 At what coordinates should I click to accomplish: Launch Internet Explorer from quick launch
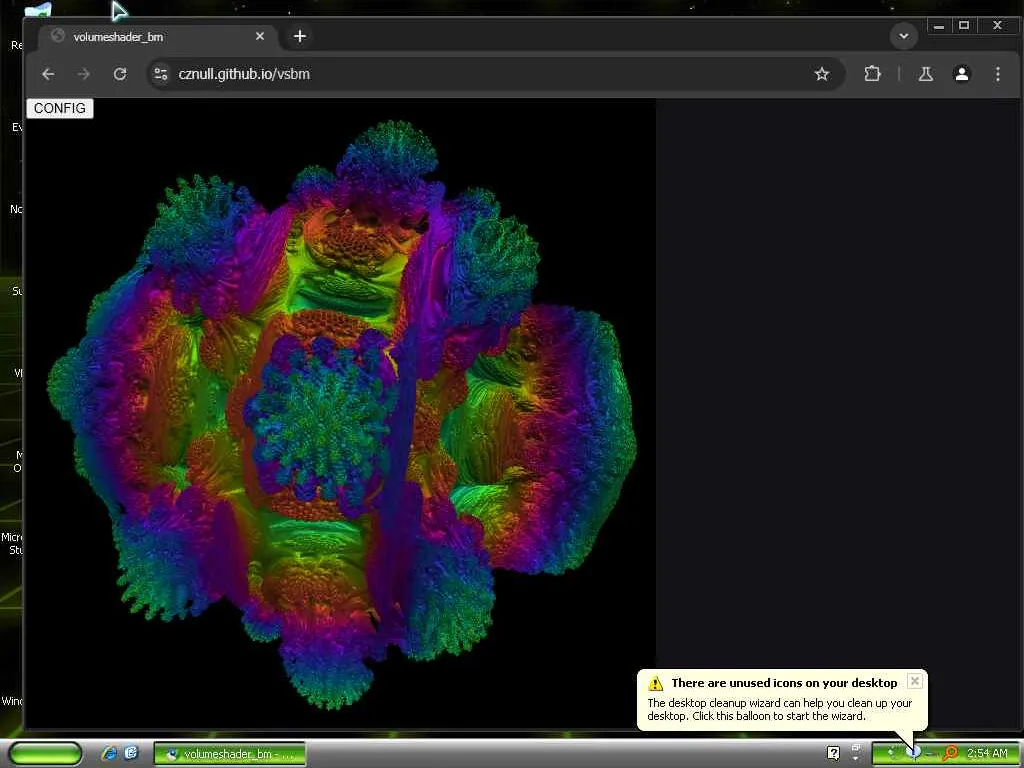(x=109, y=754)
